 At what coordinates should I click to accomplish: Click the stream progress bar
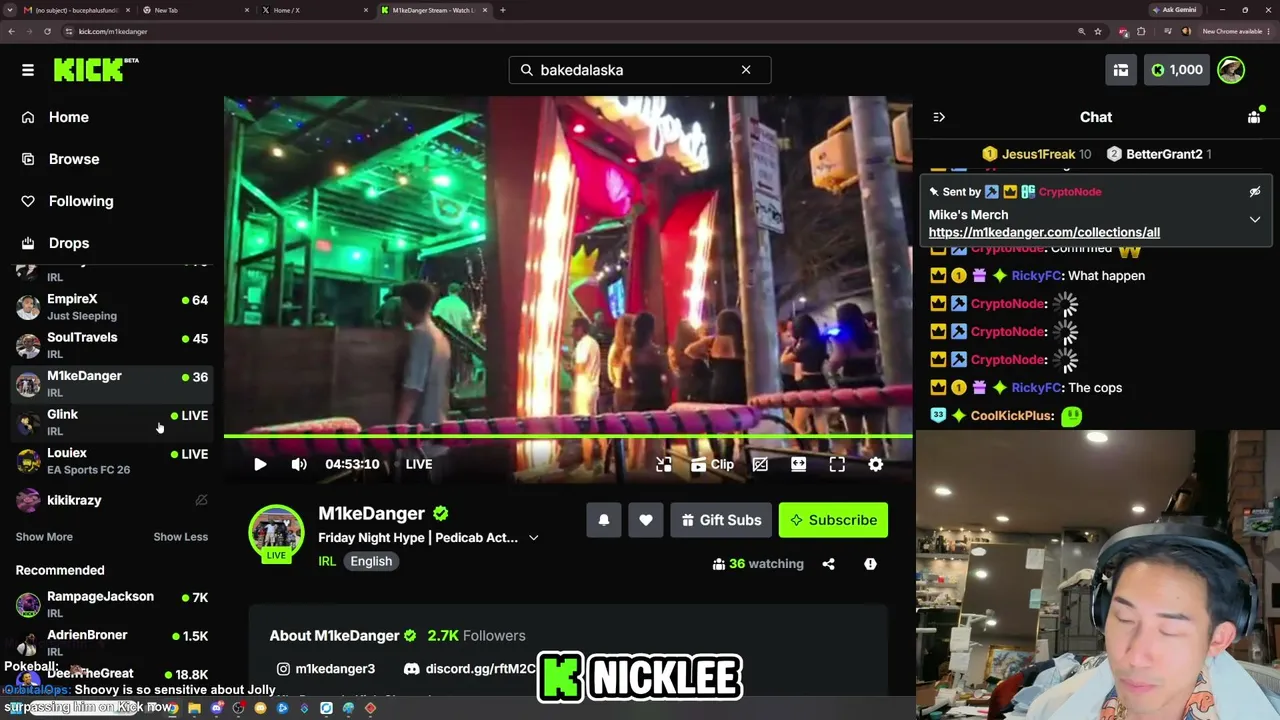[x=568, y=436]
